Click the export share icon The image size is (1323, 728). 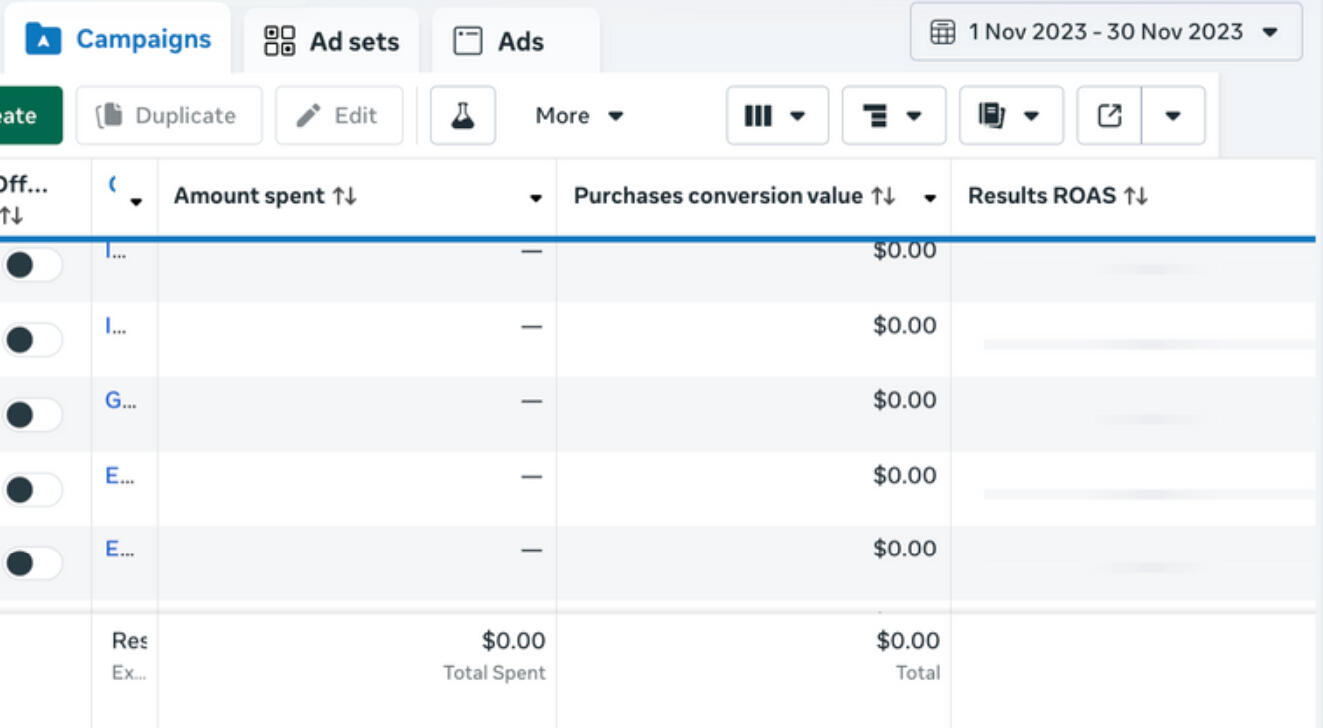pos(1109,116)
